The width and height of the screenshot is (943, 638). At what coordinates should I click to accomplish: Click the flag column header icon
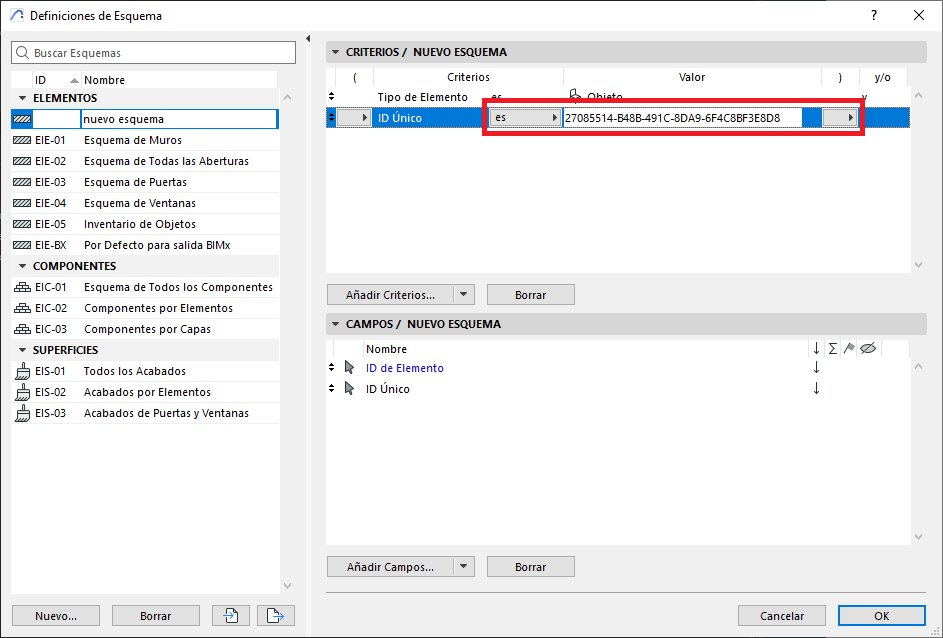tap(849, 348)
